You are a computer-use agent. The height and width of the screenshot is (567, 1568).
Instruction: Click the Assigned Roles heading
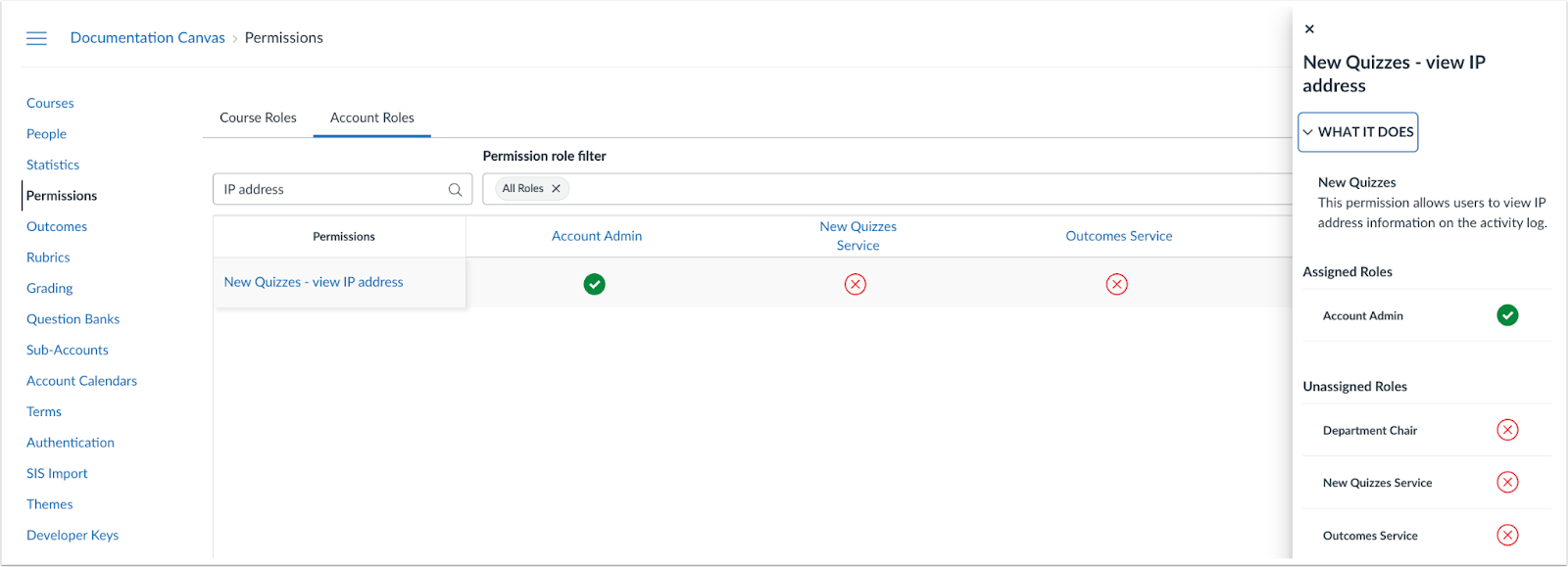coord(1347,272)
